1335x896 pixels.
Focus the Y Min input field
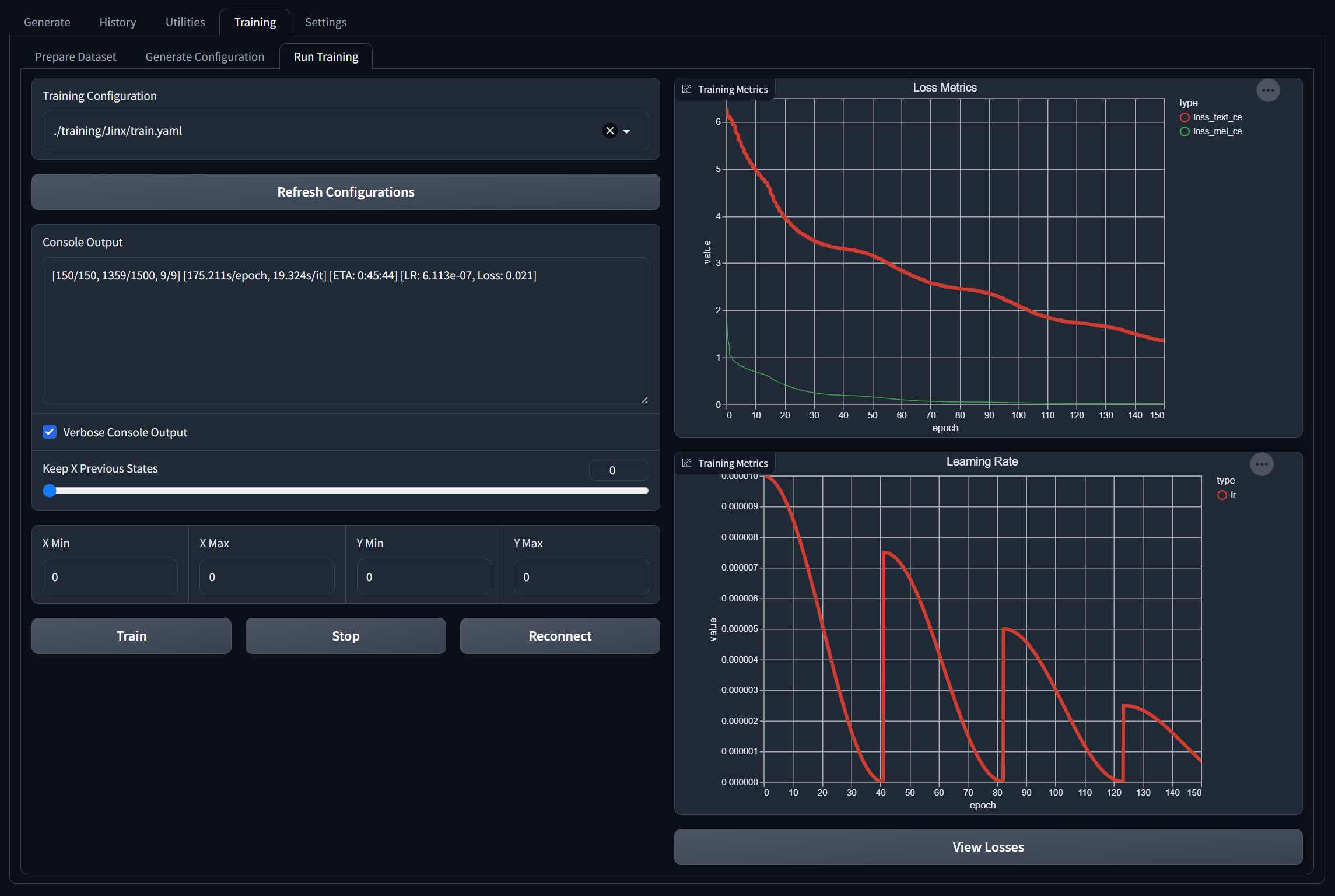click(x=425, y=577)
